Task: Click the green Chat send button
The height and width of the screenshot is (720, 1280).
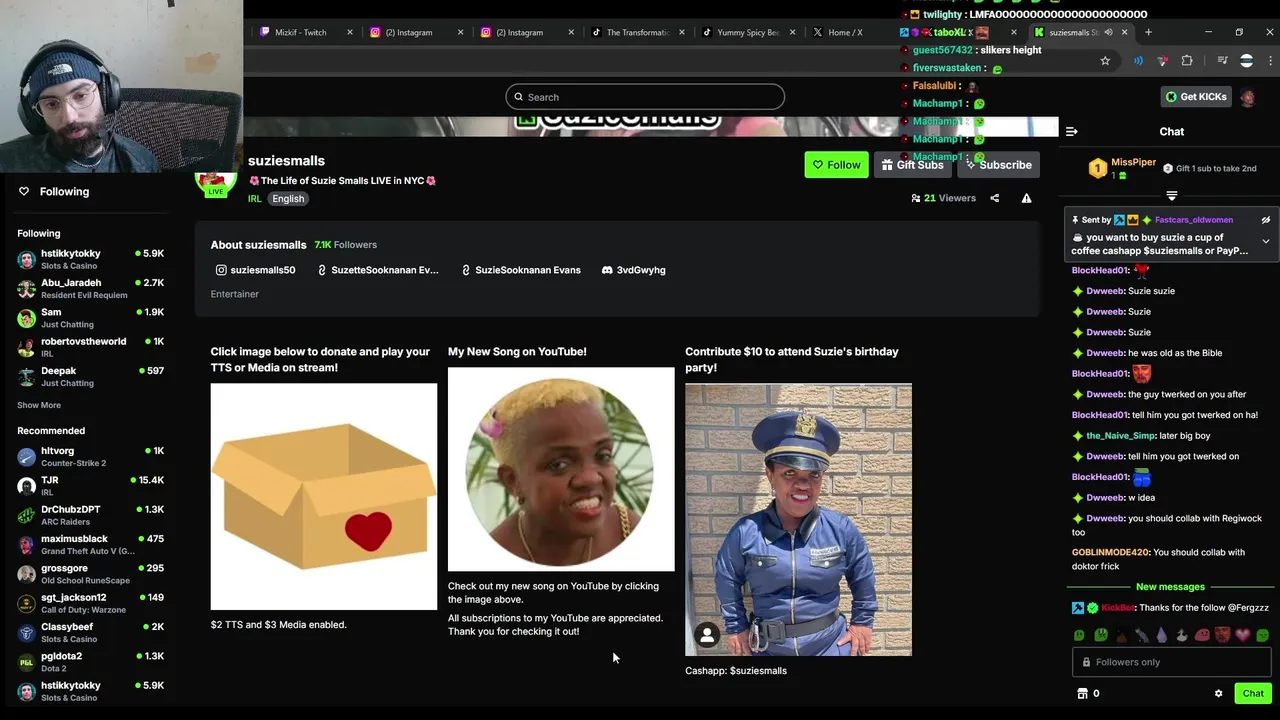Action: [x=1253, y=693]
